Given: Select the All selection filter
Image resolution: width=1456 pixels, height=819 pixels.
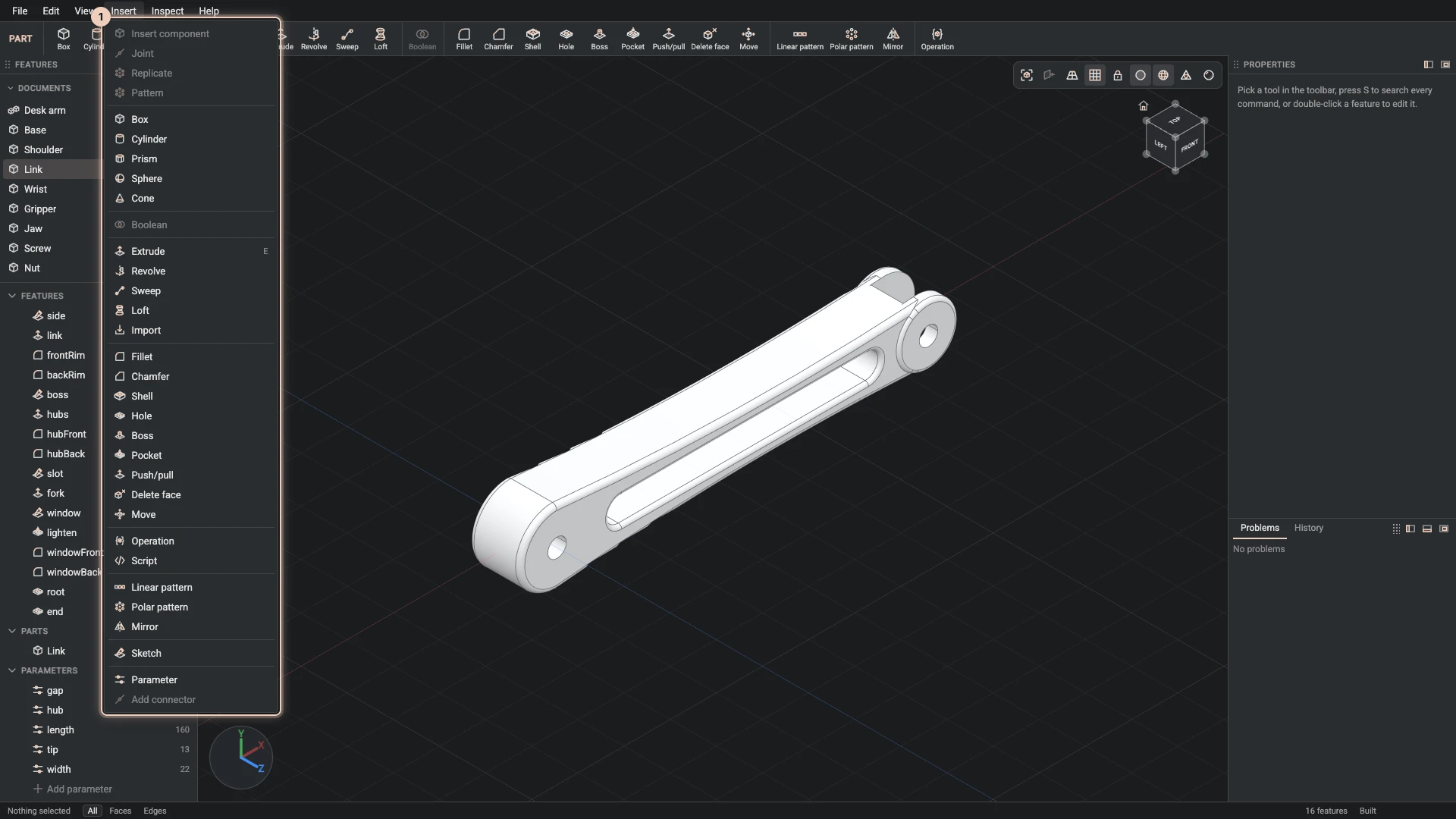Looking at the screenshot, I should tap(93, 811).
